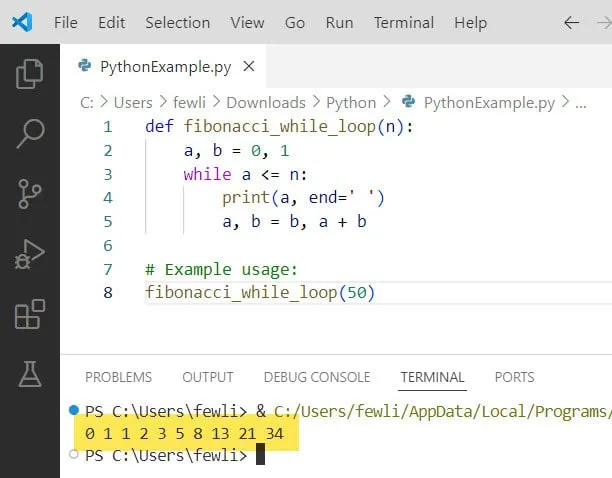Image resolution: width=612 pixels, height=478 pixels.
Task: Switch to the PORTS panel tab
Action: 514,377
